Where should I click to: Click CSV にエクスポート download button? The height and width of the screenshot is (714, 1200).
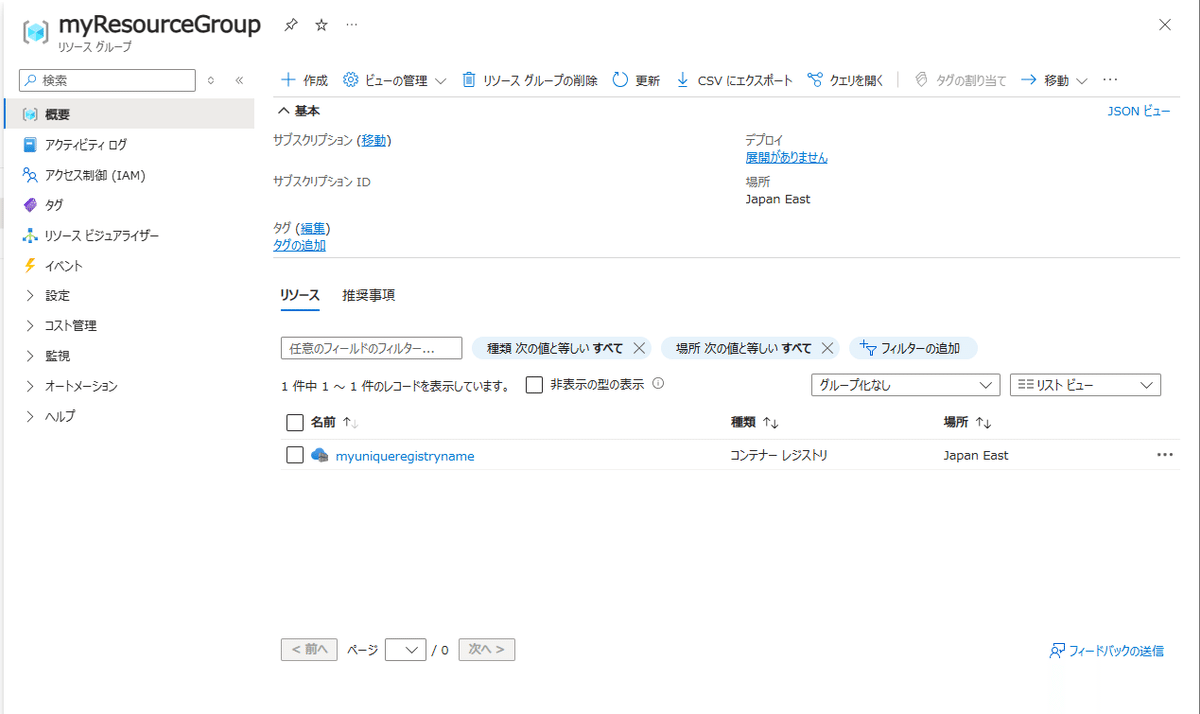734,80
